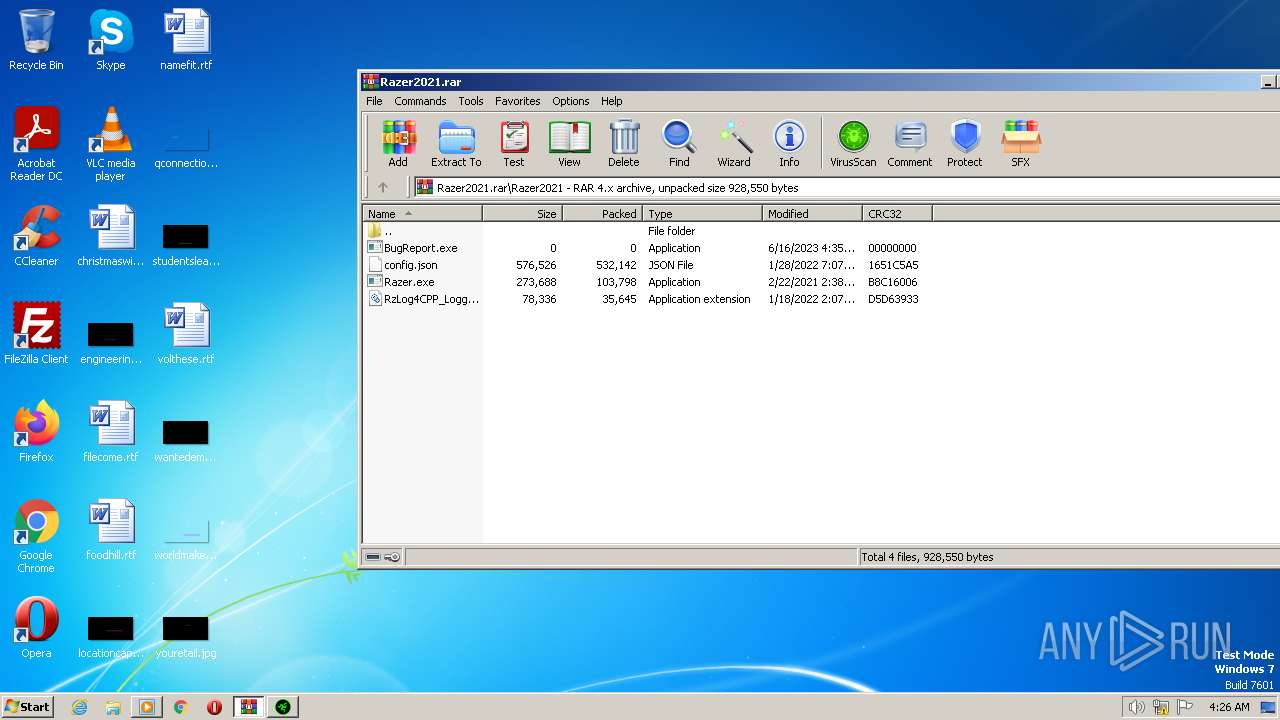This screenshot has height=720, width=1280.
Task: Open the Options menu
Action: (x=571, y=101)
